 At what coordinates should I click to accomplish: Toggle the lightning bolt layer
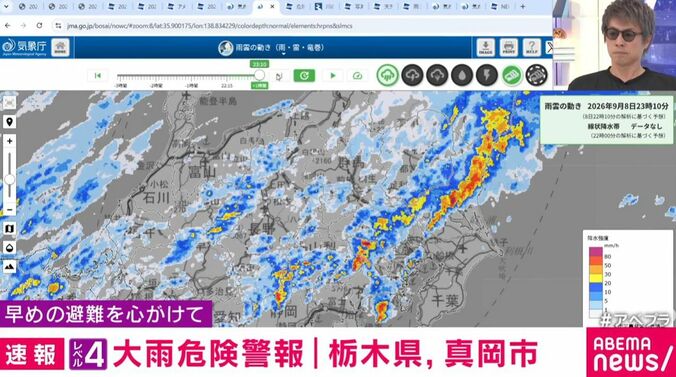[487, 75]
